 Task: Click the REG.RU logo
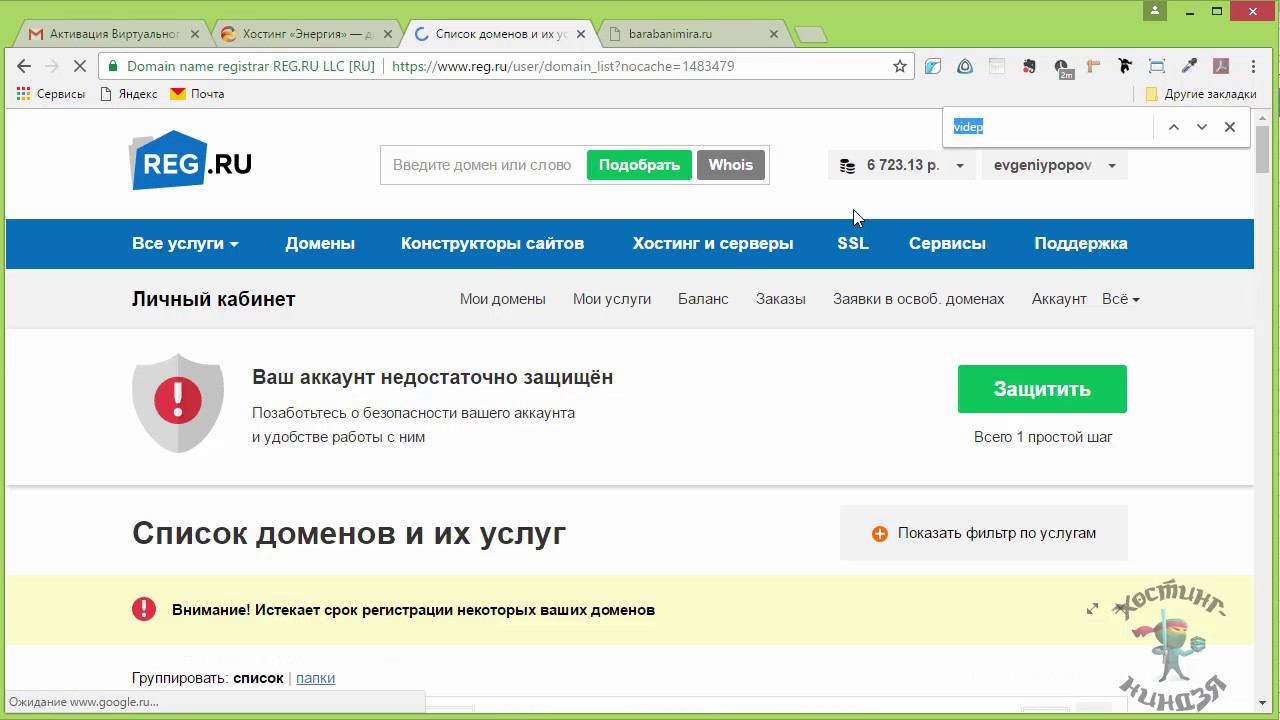[190, 160]
